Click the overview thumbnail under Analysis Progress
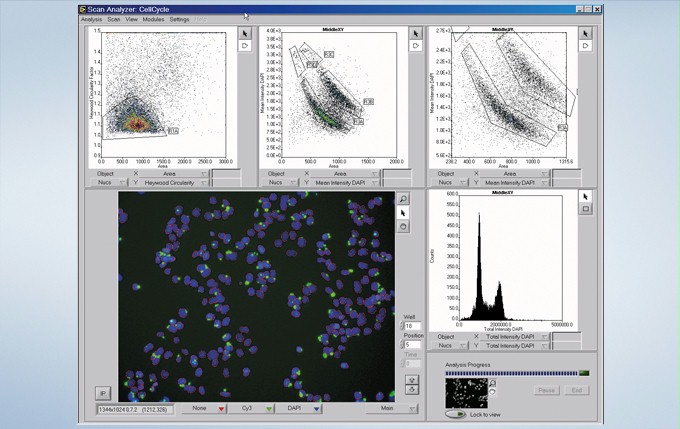The image size is (680, 429). click(466, 393)
